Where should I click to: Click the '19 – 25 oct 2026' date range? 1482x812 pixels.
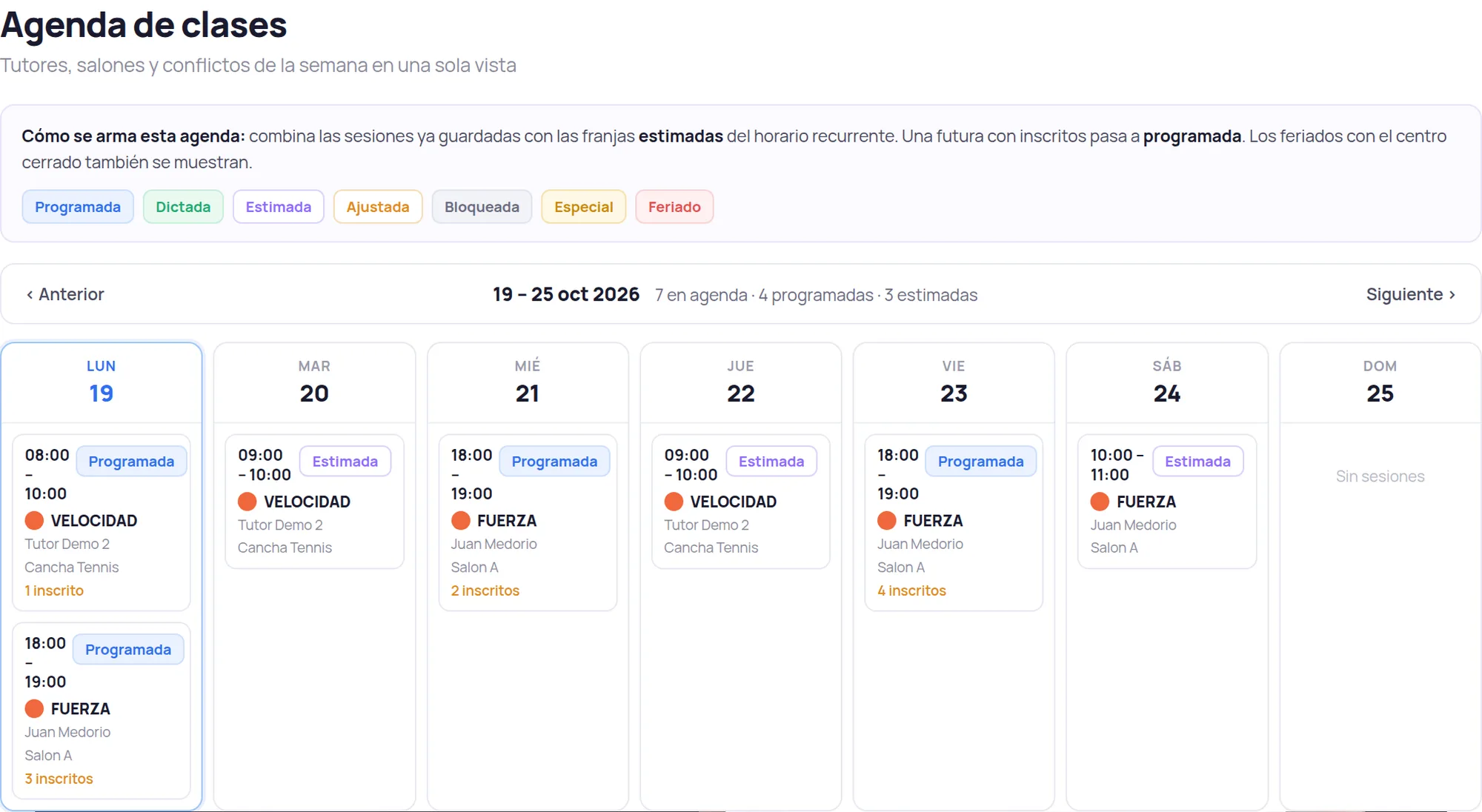click(566, 294)
